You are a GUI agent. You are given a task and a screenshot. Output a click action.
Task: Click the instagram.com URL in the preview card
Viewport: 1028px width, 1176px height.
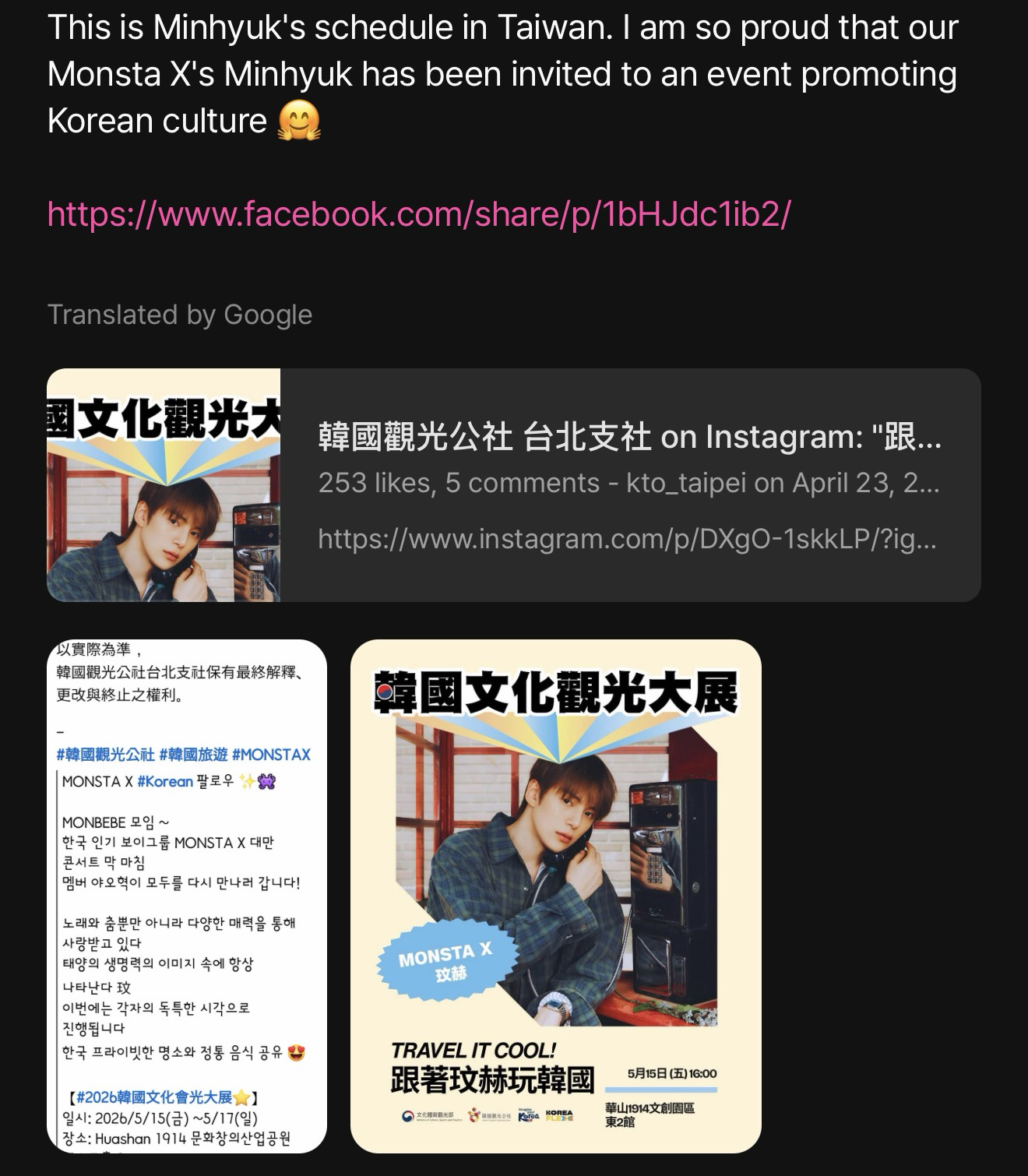(x=627, y=538)
